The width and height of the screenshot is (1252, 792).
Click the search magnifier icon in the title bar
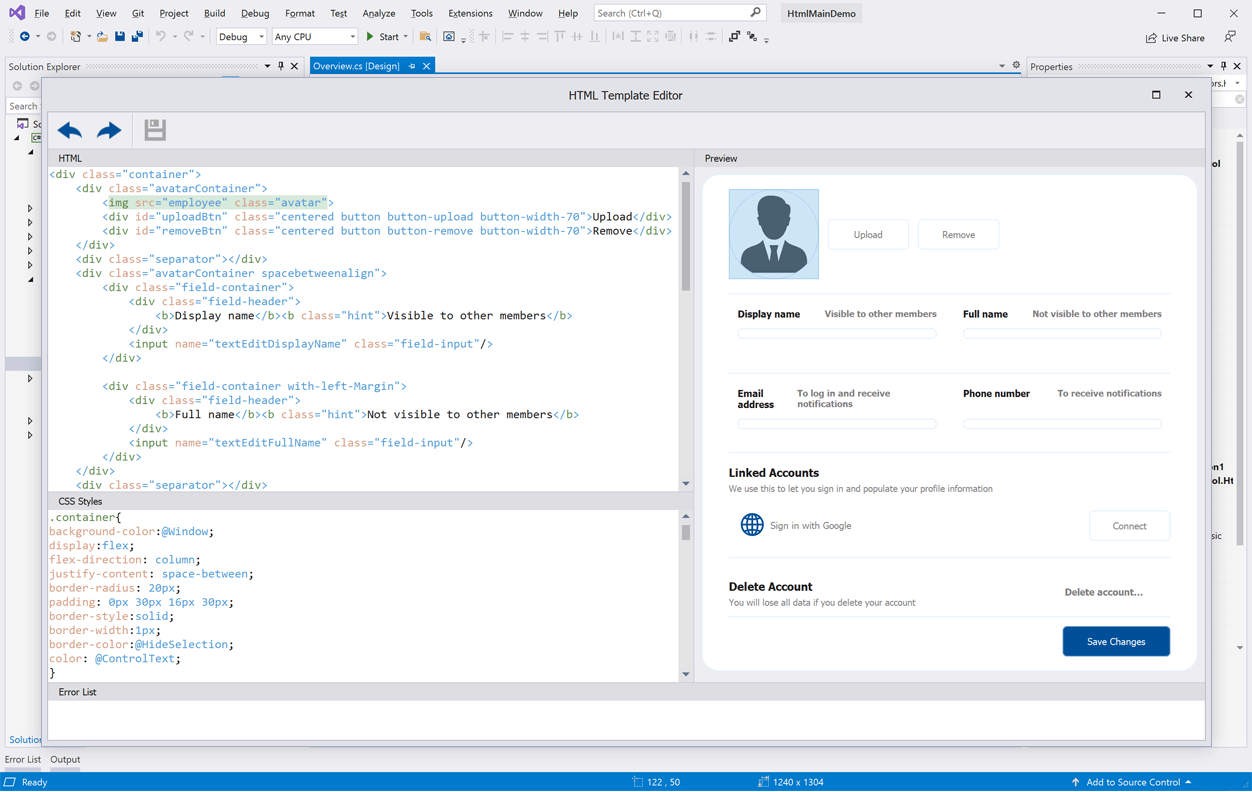(755, 13)
